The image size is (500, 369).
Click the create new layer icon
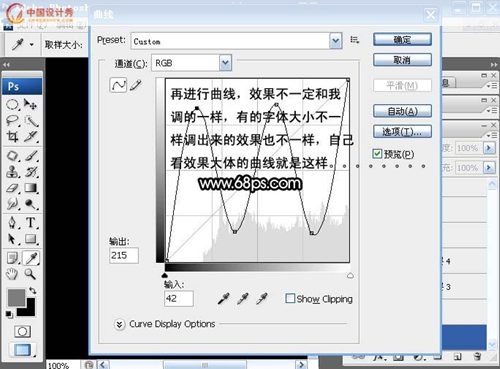[x=458, y=356]
